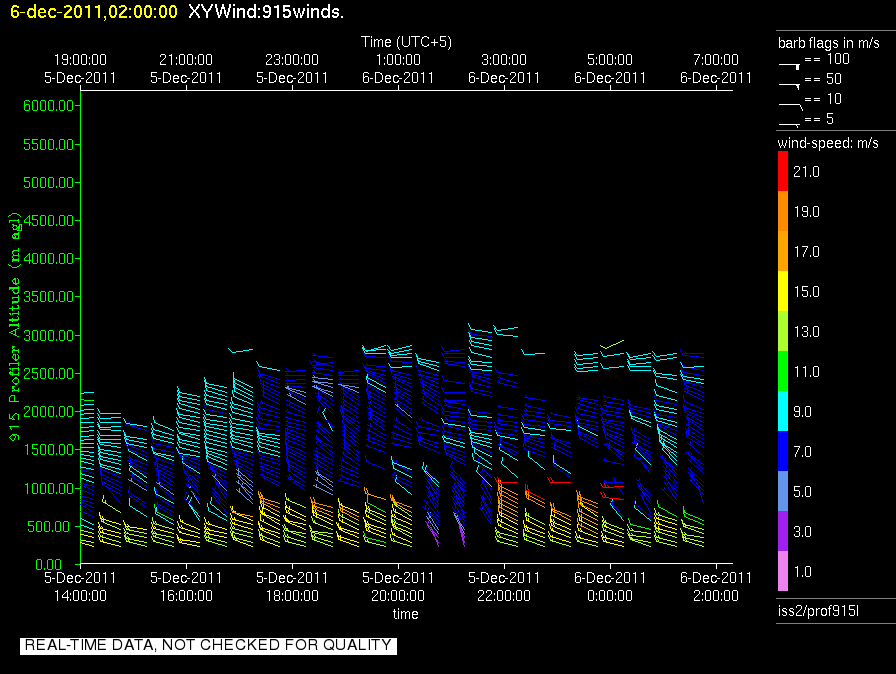The width and height of the screenshot is (896, 674).
Task: Click the 'iss2/prof915l' source label
Action: click(818, 611)
